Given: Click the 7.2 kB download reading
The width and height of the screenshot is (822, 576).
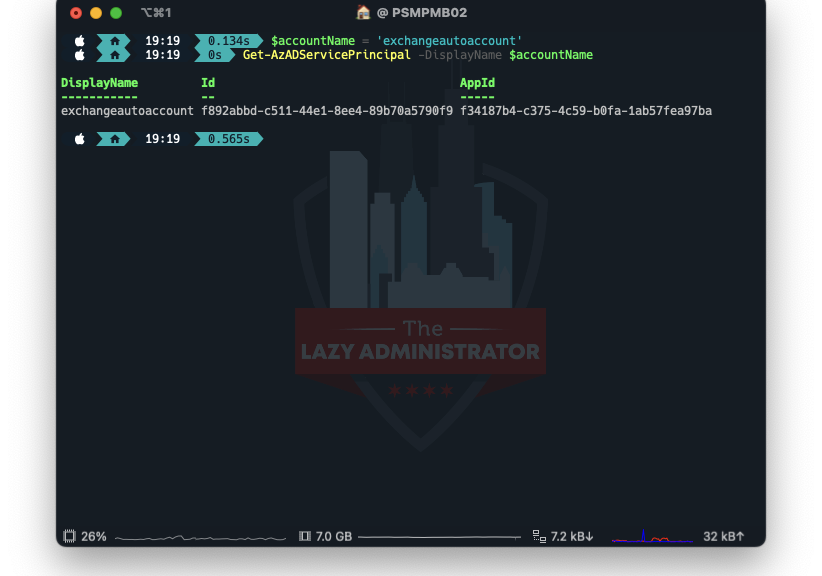Looking at the screenshot, I should [x=572, y=537].
